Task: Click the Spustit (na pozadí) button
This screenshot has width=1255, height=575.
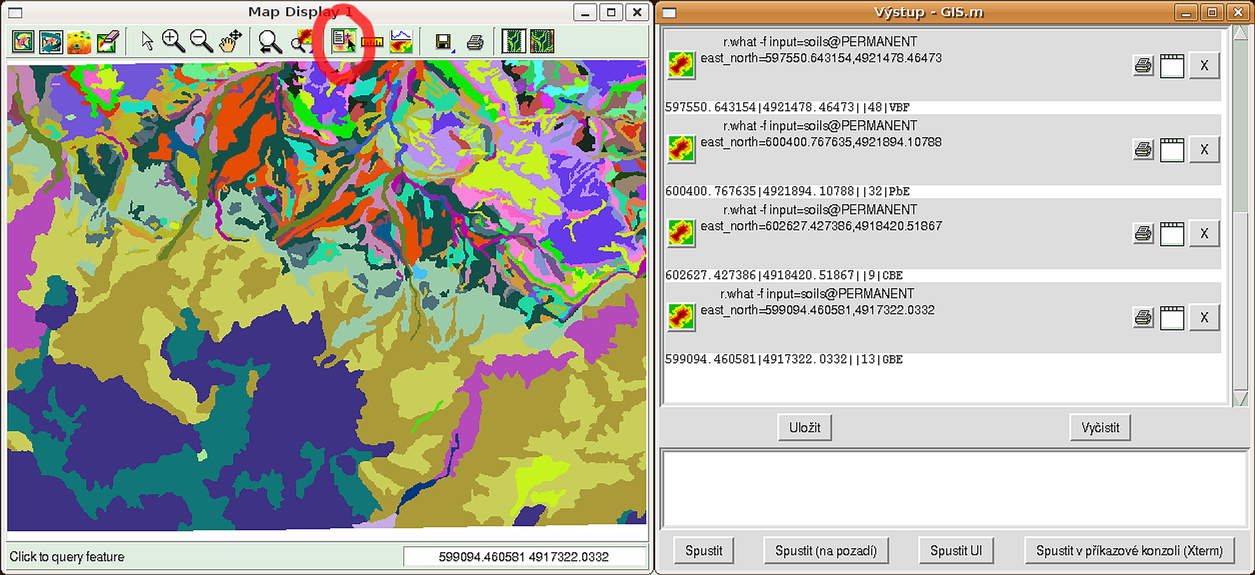Action: tap(826, 550)
